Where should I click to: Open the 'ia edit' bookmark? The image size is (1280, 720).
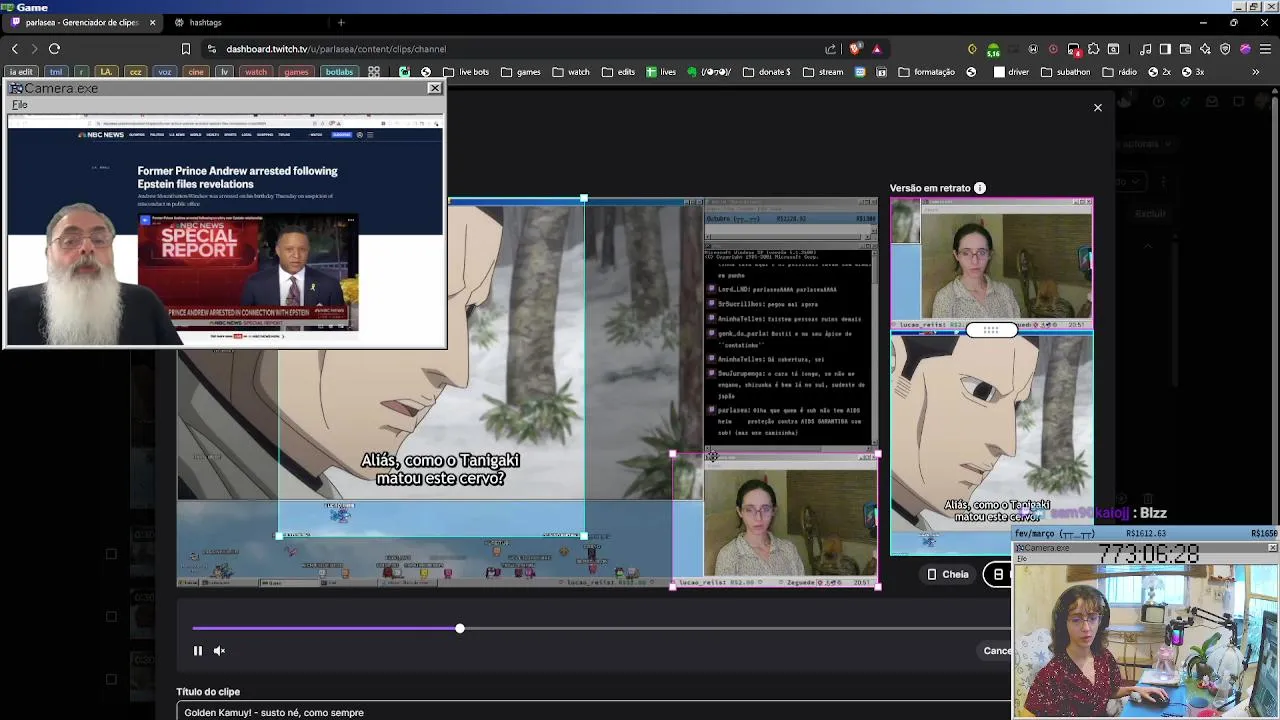pyautogui.click(x=21, y=72)
